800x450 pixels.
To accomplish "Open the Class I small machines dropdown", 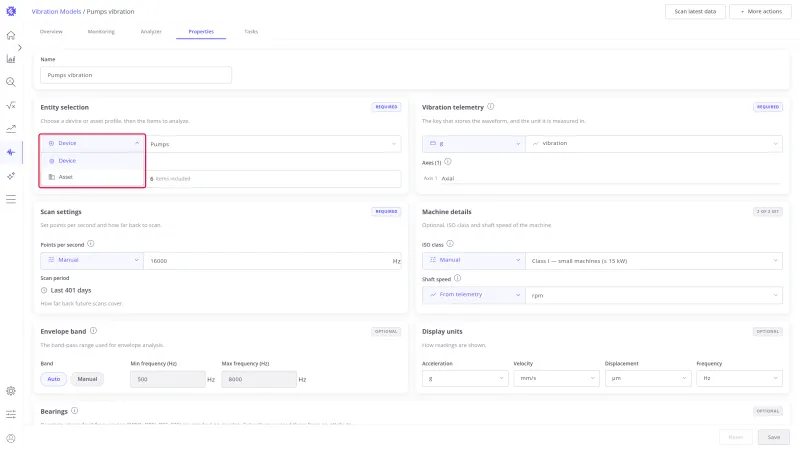I will [x=654, y=261].
